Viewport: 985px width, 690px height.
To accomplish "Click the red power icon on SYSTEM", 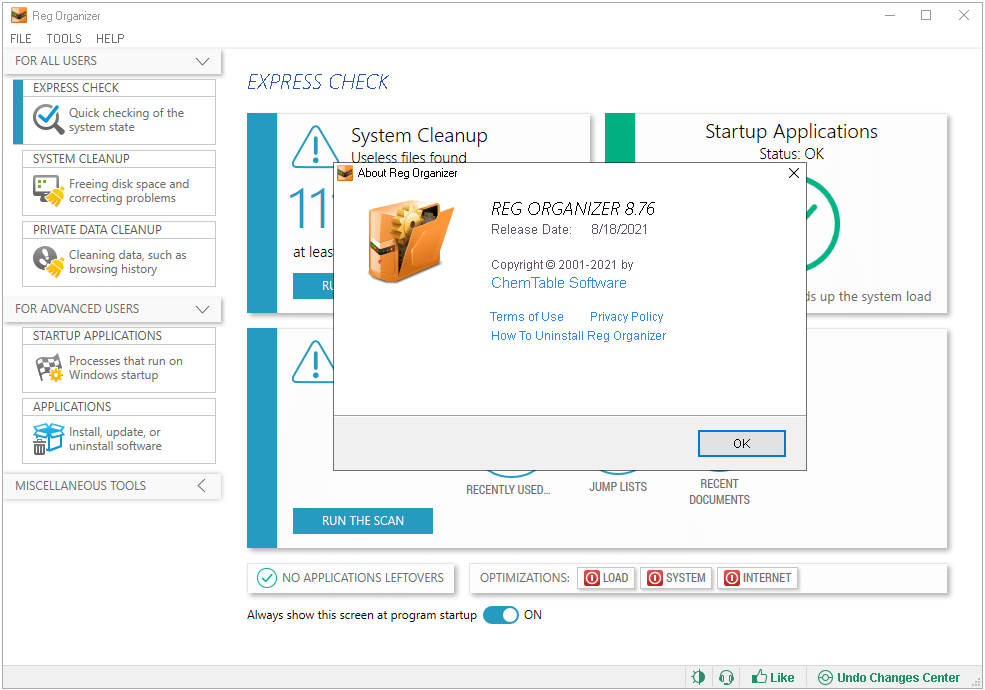I will click(x=655, y=578).
